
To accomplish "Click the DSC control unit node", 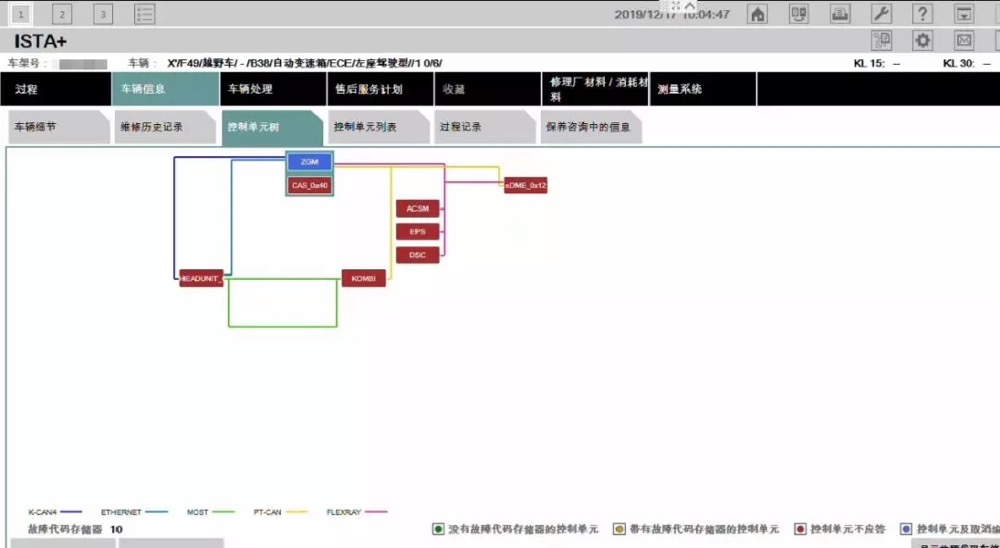I will point(418,255).
